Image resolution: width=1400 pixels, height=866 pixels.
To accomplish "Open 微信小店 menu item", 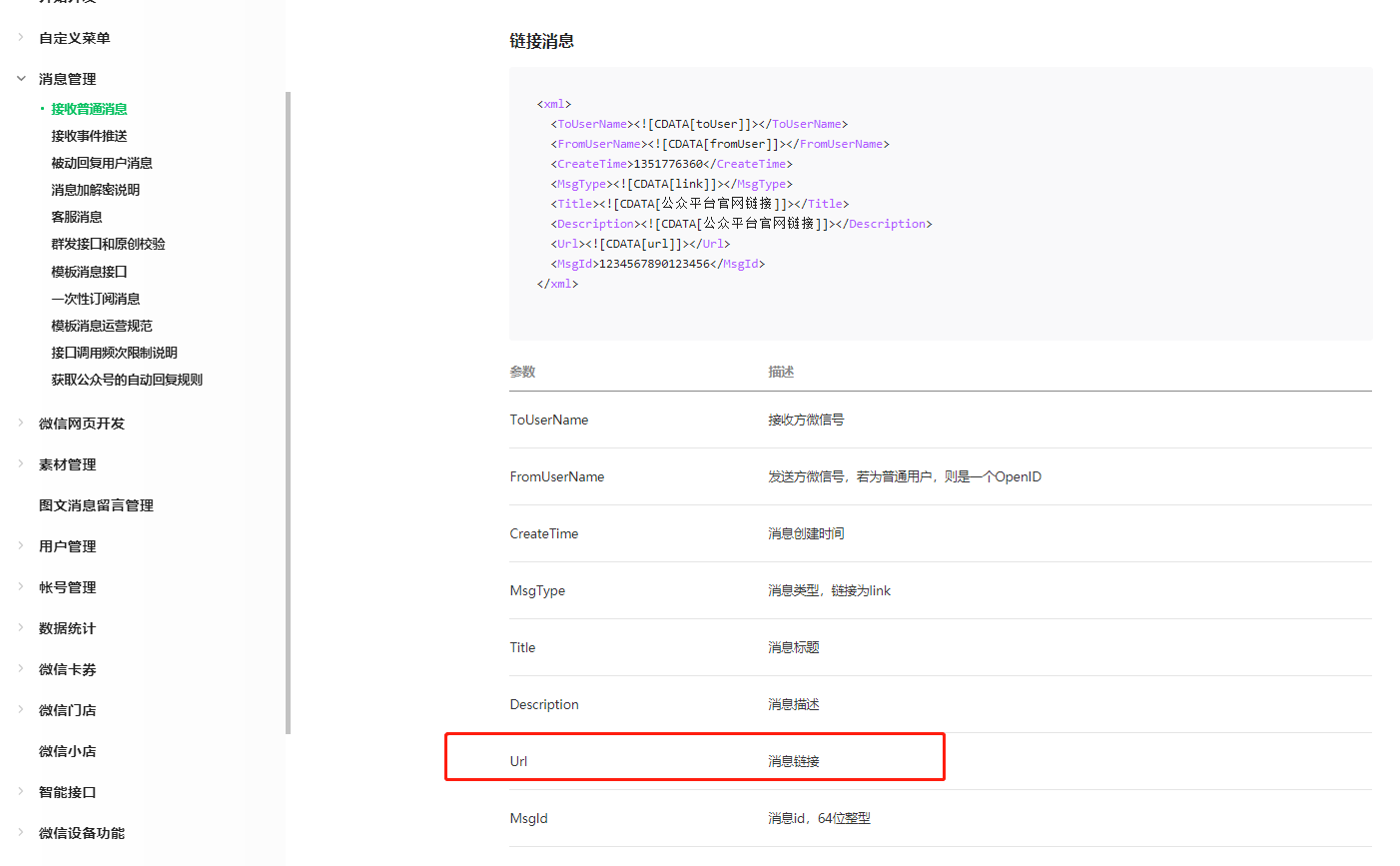I will 68,751.
